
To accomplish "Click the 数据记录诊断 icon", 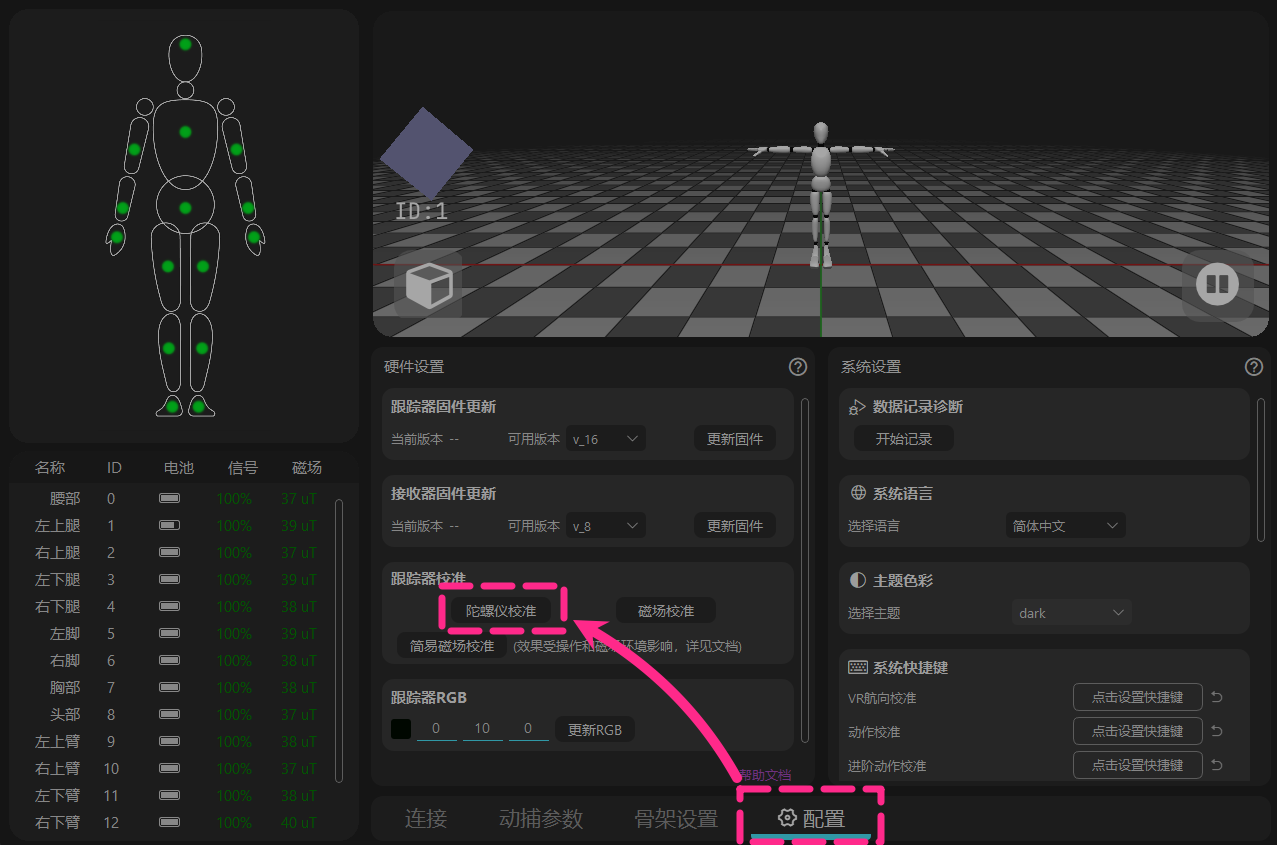I will (x=857, y=407).
